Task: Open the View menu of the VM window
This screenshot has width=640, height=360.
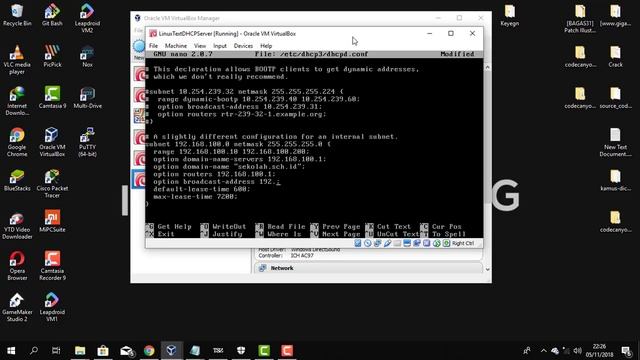Action: tap(200, 46)
